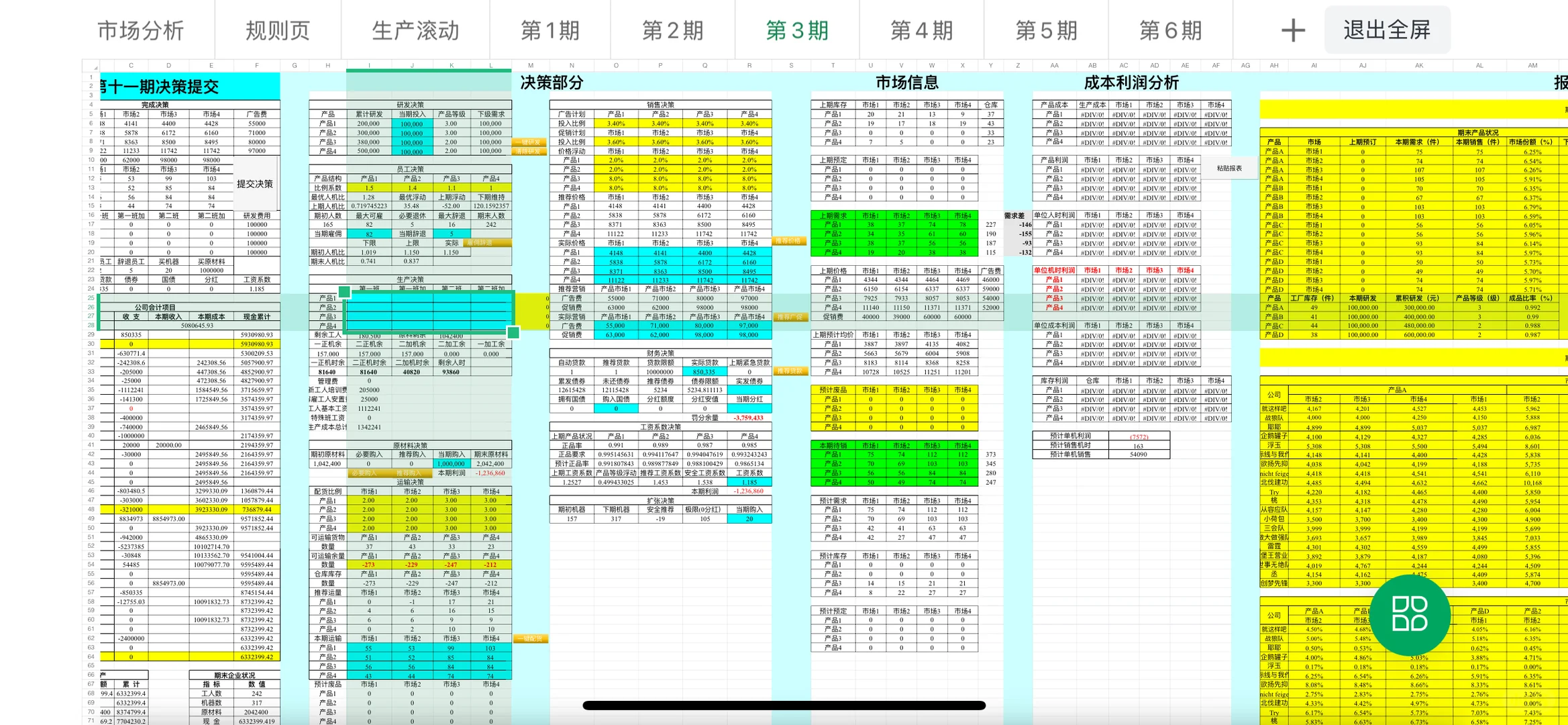This screenshot has height=725, width=1568.
Task: Open the 规则页 sheet tab
Action: tap(277, 30)
